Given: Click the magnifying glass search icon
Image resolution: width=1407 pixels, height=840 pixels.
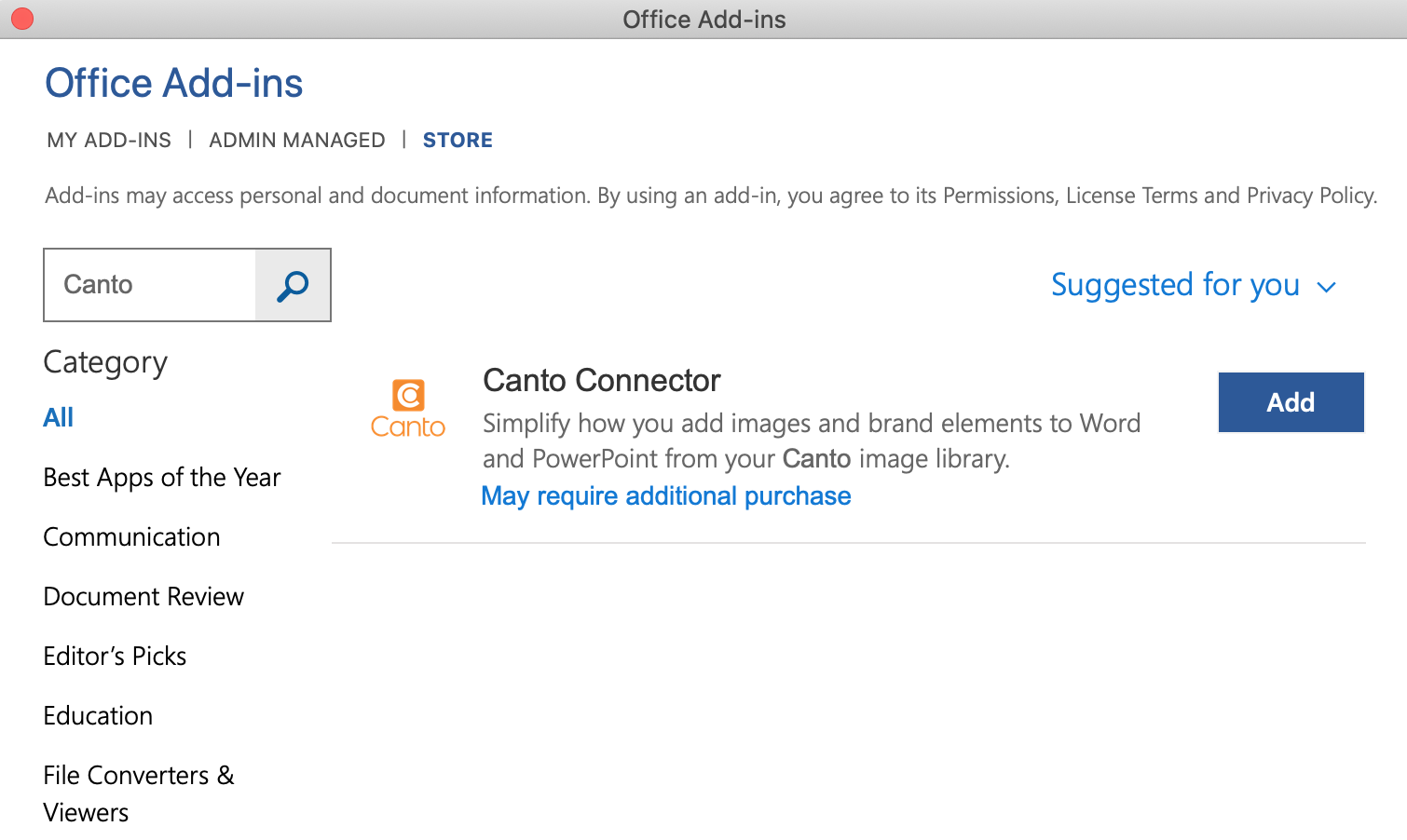Looking at the screenshot, I should point(293,286).
